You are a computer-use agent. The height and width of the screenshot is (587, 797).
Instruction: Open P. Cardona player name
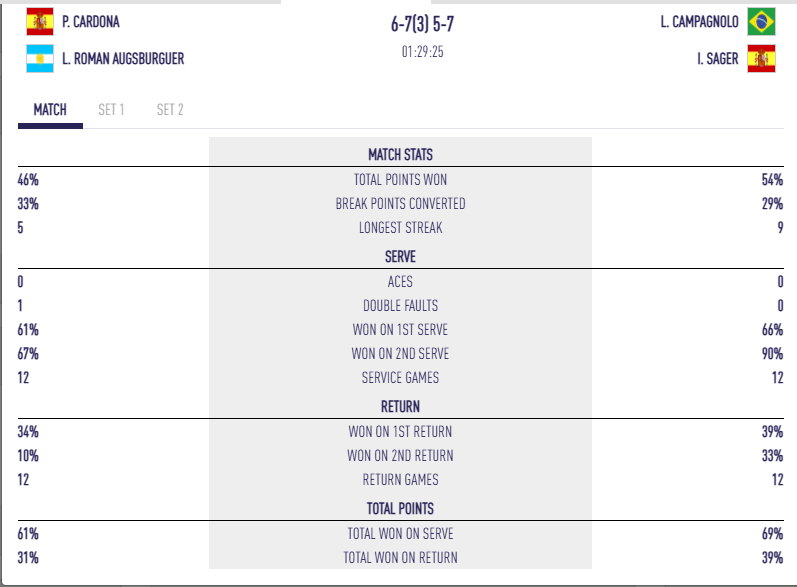[x=90, y=21]
